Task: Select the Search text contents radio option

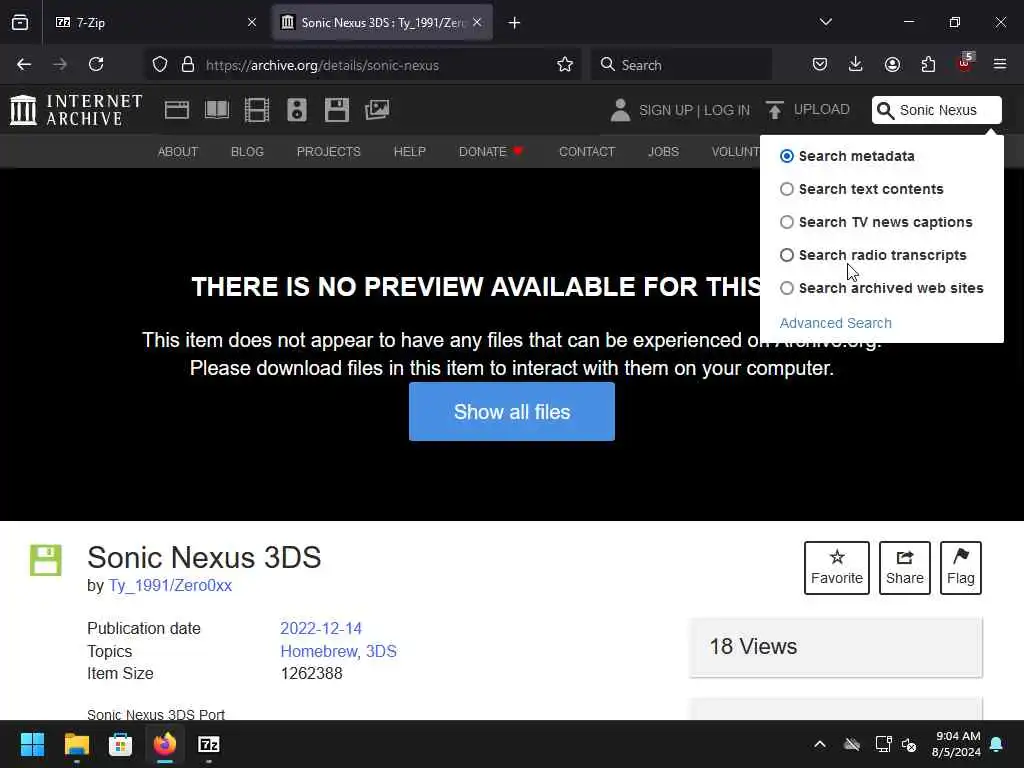Action: 787,189
